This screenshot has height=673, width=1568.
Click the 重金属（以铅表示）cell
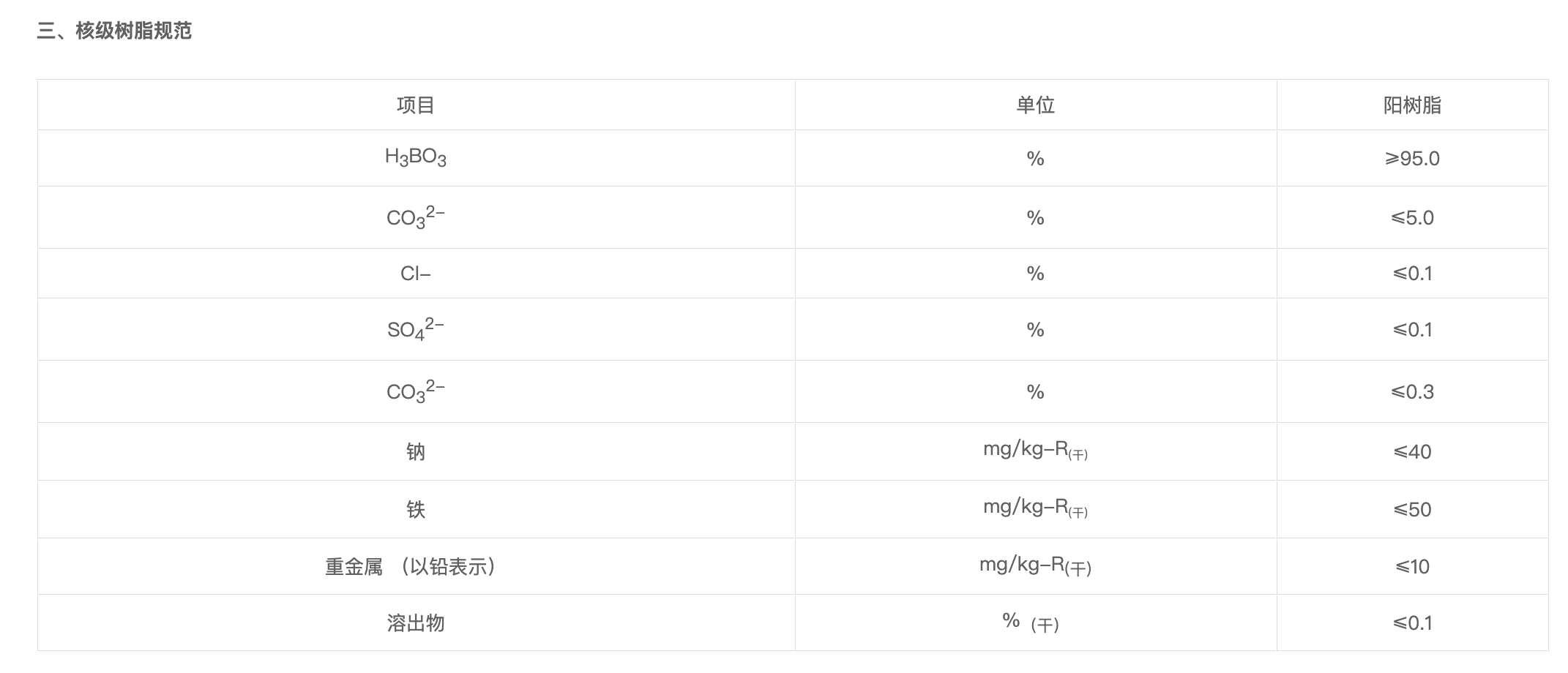coord(411,567)
